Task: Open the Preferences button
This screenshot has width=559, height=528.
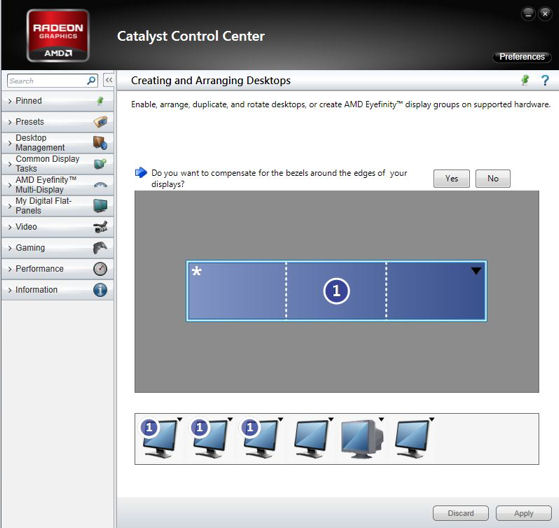Action: [x=522, y=57]
